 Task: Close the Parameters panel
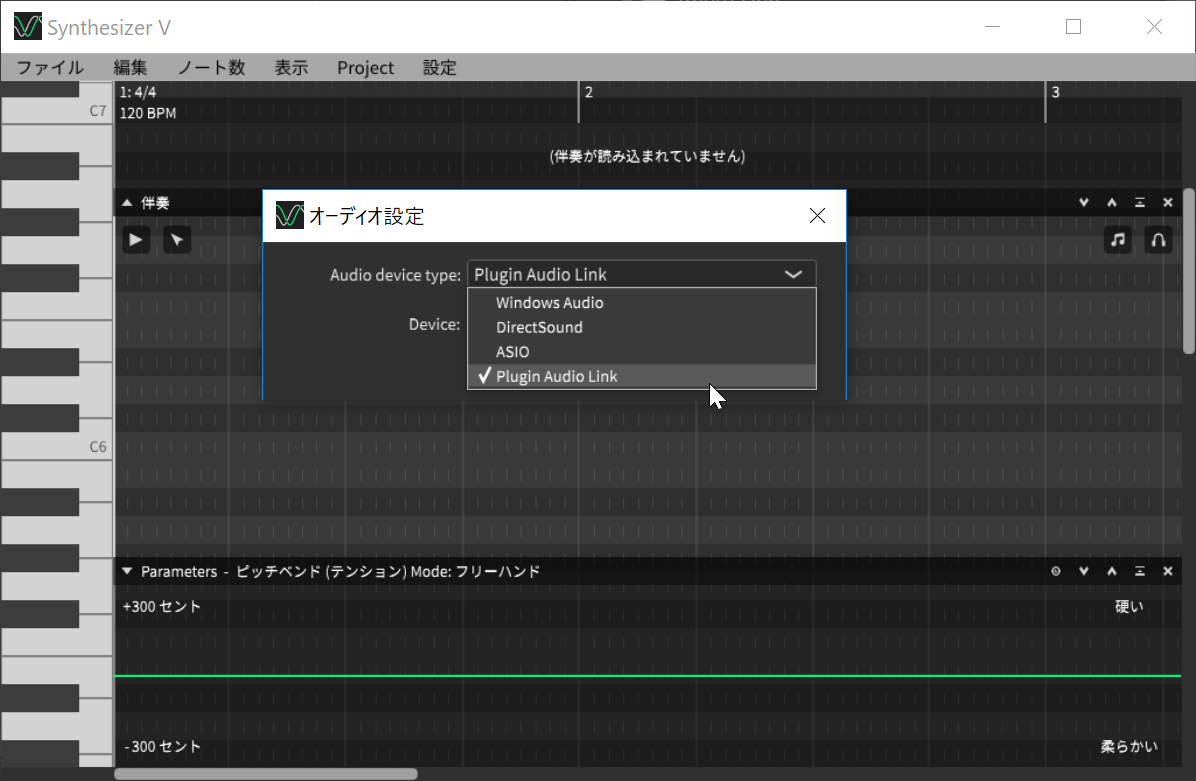1168,571
